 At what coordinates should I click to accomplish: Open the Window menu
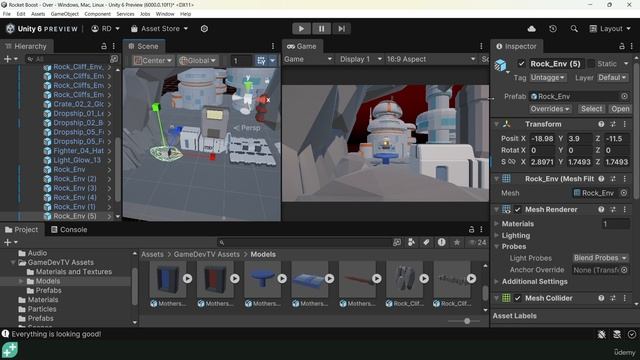pyautogui.click(x=165, y=14)
